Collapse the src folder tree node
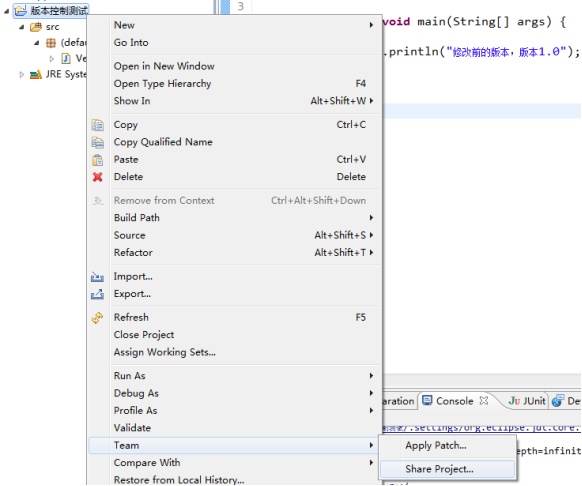The width and height of the screenshot is (582, 486). [x=22, y=27]
